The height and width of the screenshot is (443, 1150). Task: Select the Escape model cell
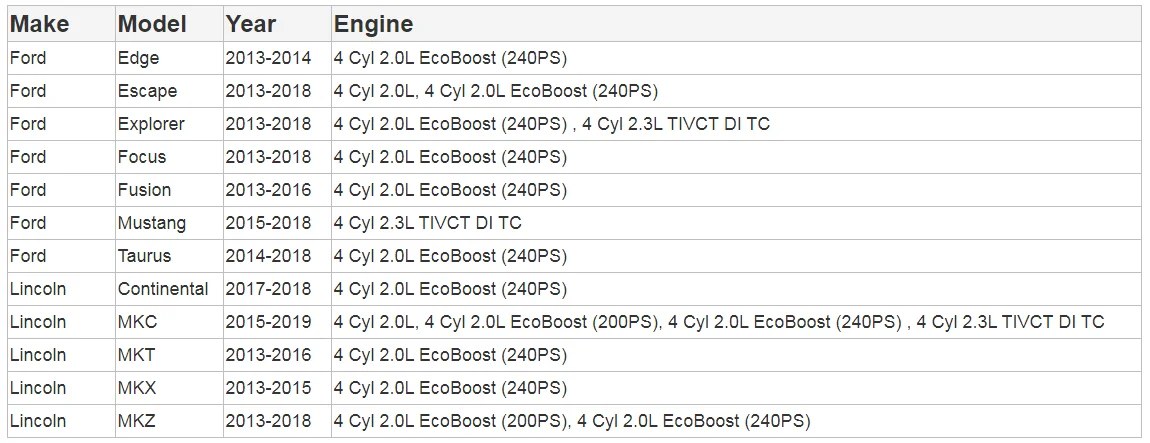point(147,91)
